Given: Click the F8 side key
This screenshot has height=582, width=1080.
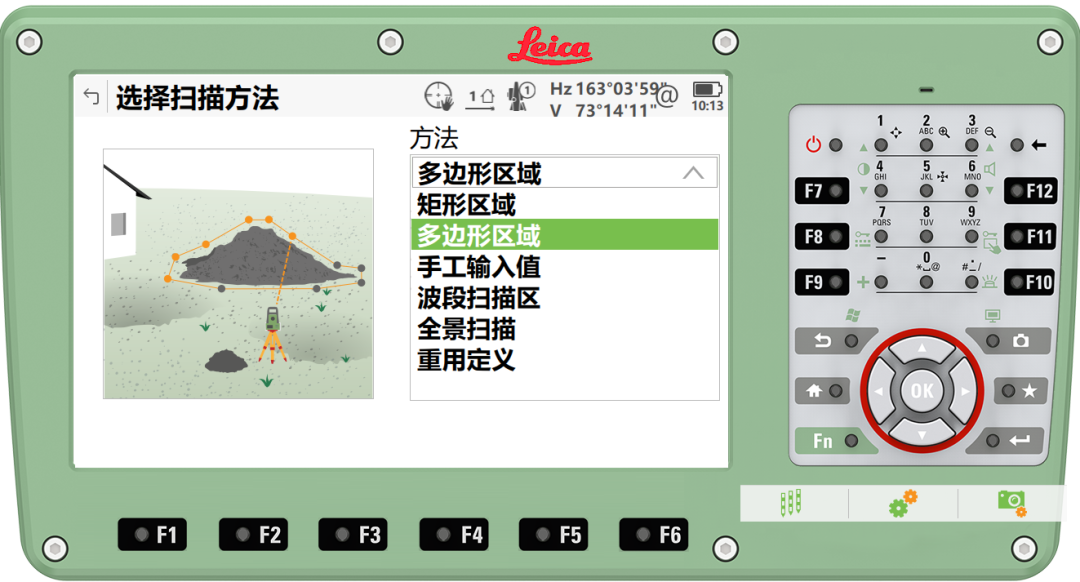Looking at the screenshot, I should coord(822,237).
